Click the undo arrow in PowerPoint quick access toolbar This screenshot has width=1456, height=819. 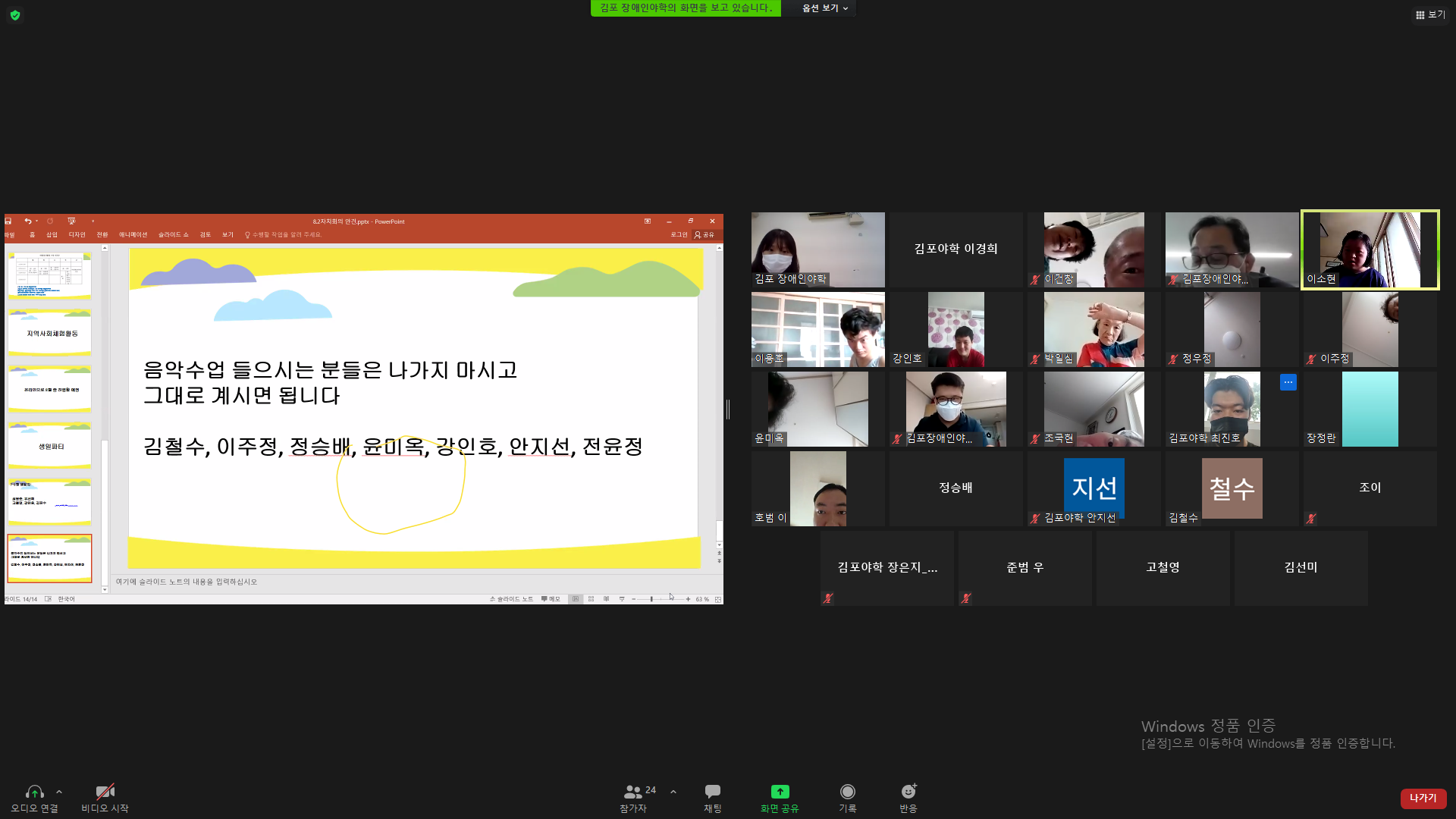pos(27,221)
